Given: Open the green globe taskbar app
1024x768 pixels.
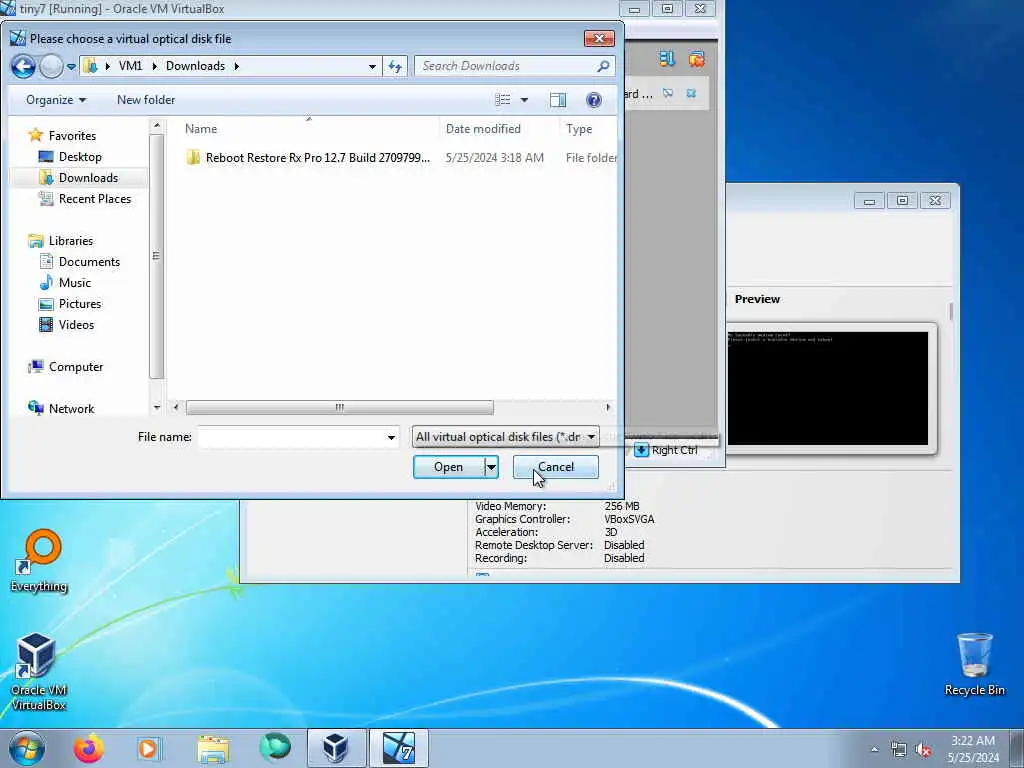Looking at the screenshot, I should (275, 748).
